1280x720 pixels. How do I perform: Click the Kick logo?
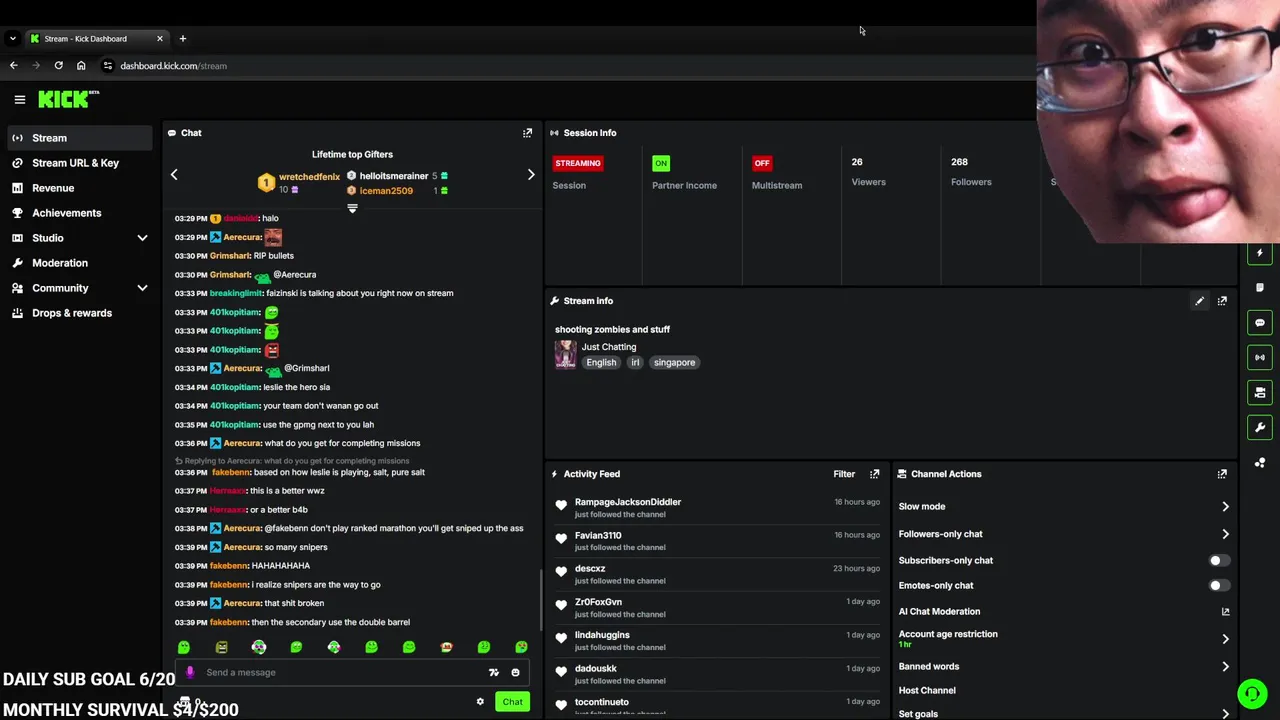tap(68, 99)
